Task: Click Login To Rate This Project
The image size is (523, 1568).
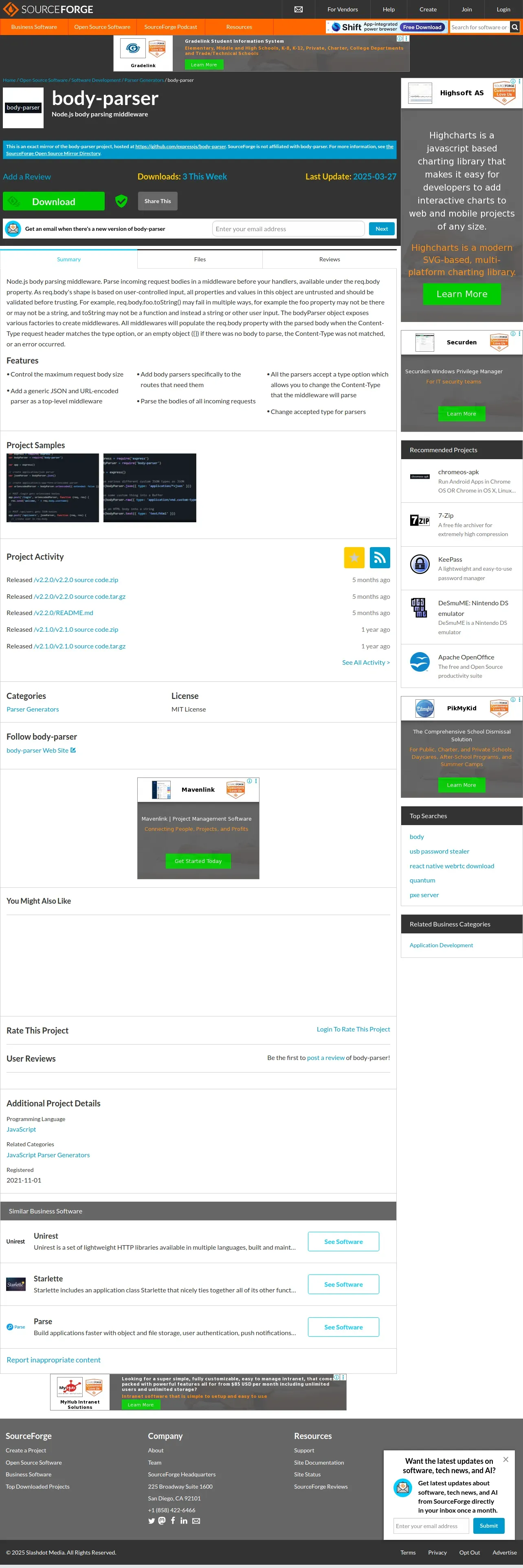Action: 353,1029
